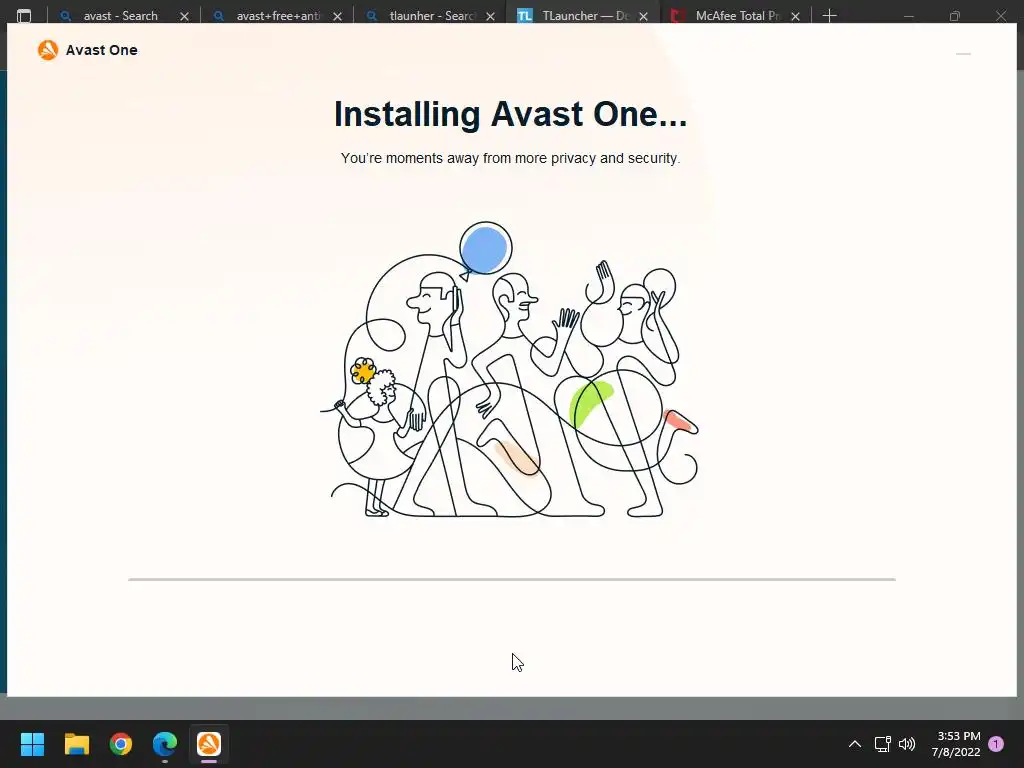Open the volume control tray icon
This screenshot has height=768, width=1024.
coord(907,744)
